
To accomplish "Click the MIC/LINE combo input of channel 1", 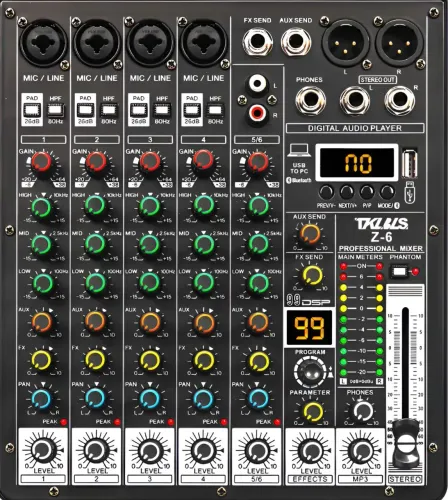I will (43, 43).
